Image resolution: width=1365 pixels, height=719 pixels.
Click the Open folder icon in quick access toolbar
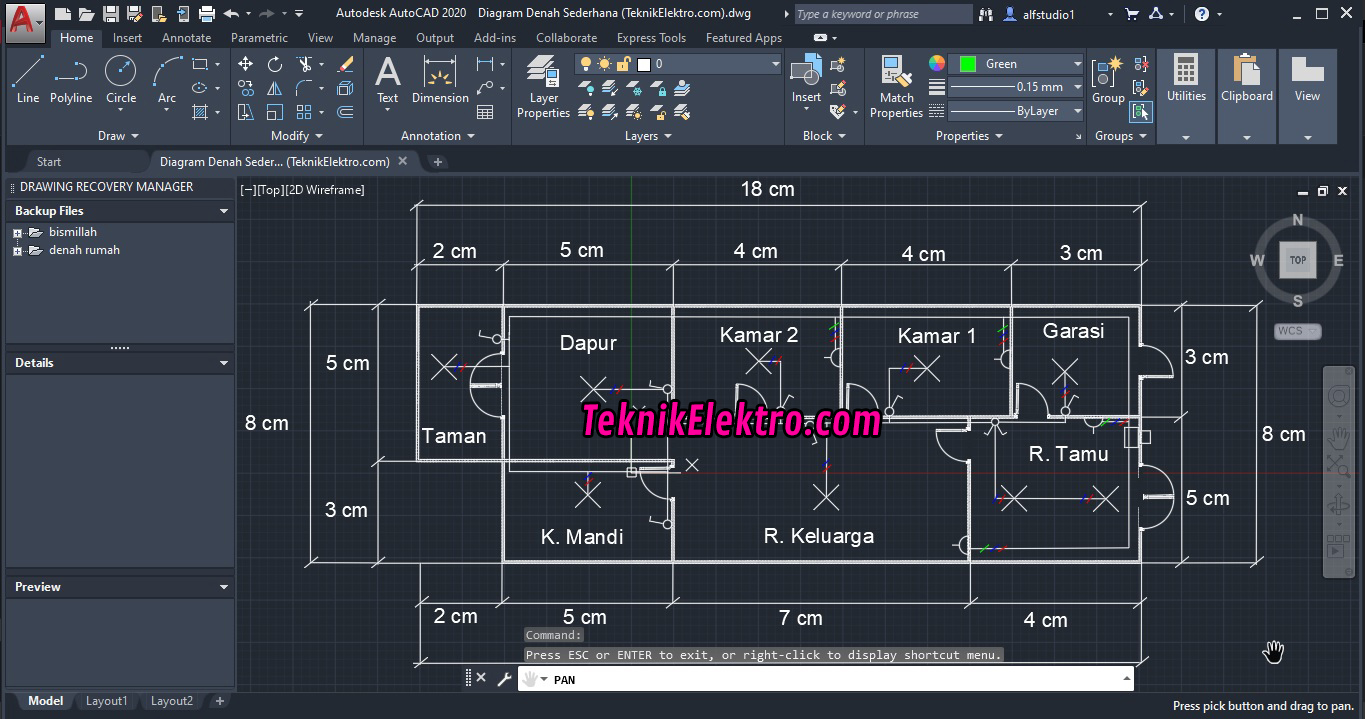pos(87,14)
